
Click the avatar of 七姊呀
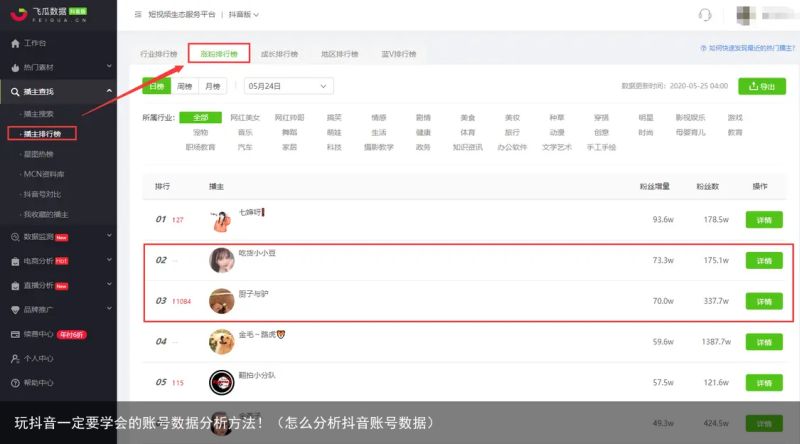[x=221, y=220]
